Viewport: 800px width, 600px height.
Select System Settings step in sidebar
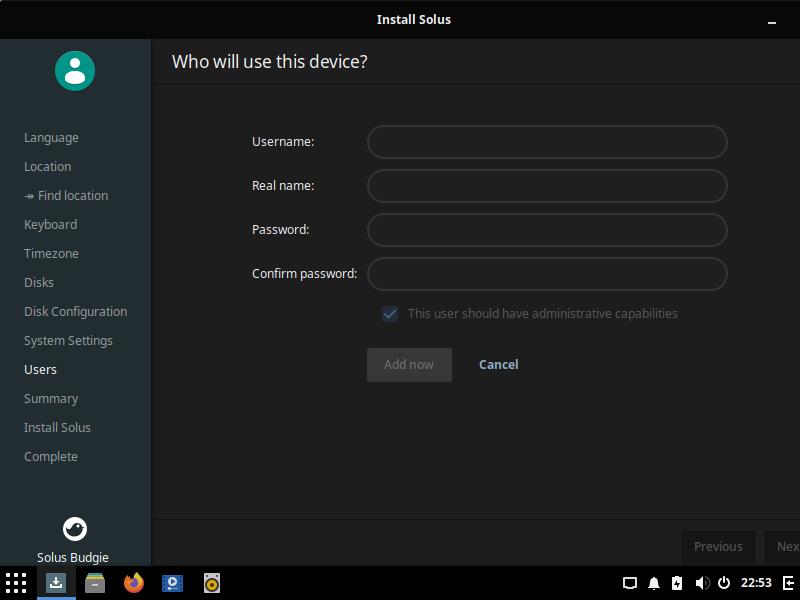point(68,341)
